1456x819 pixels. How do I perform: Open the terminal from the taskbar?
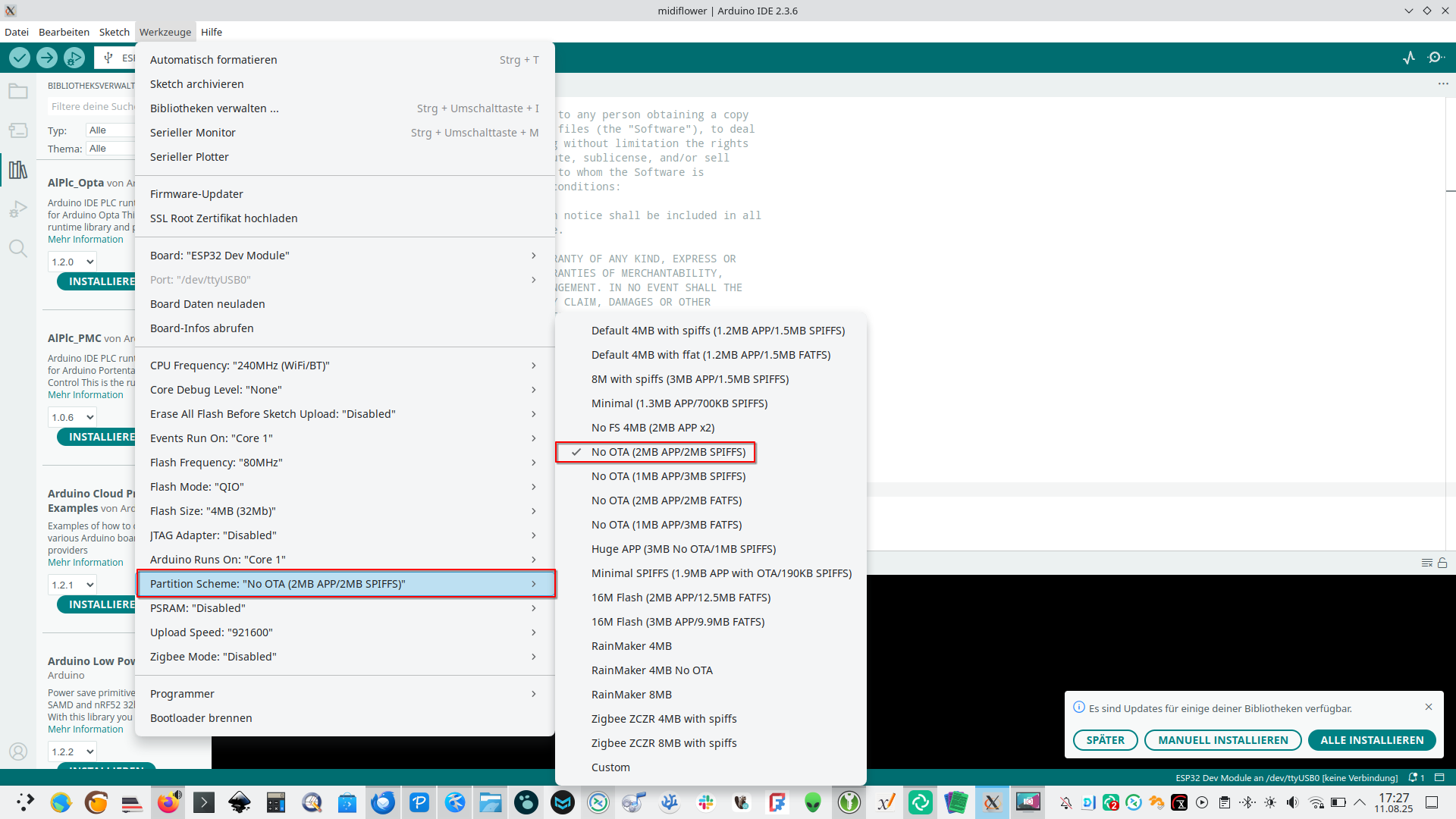(204, 802)
